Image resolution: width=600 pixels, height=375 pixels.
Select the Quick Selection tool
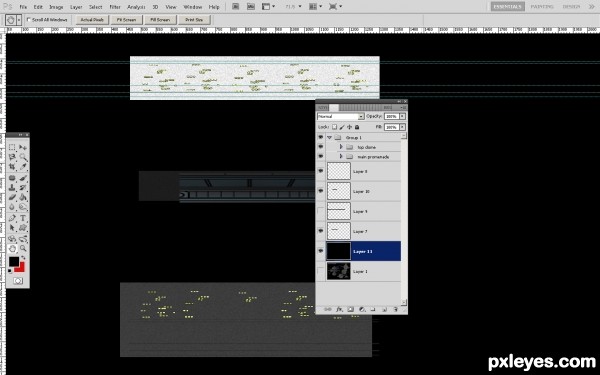23,157
